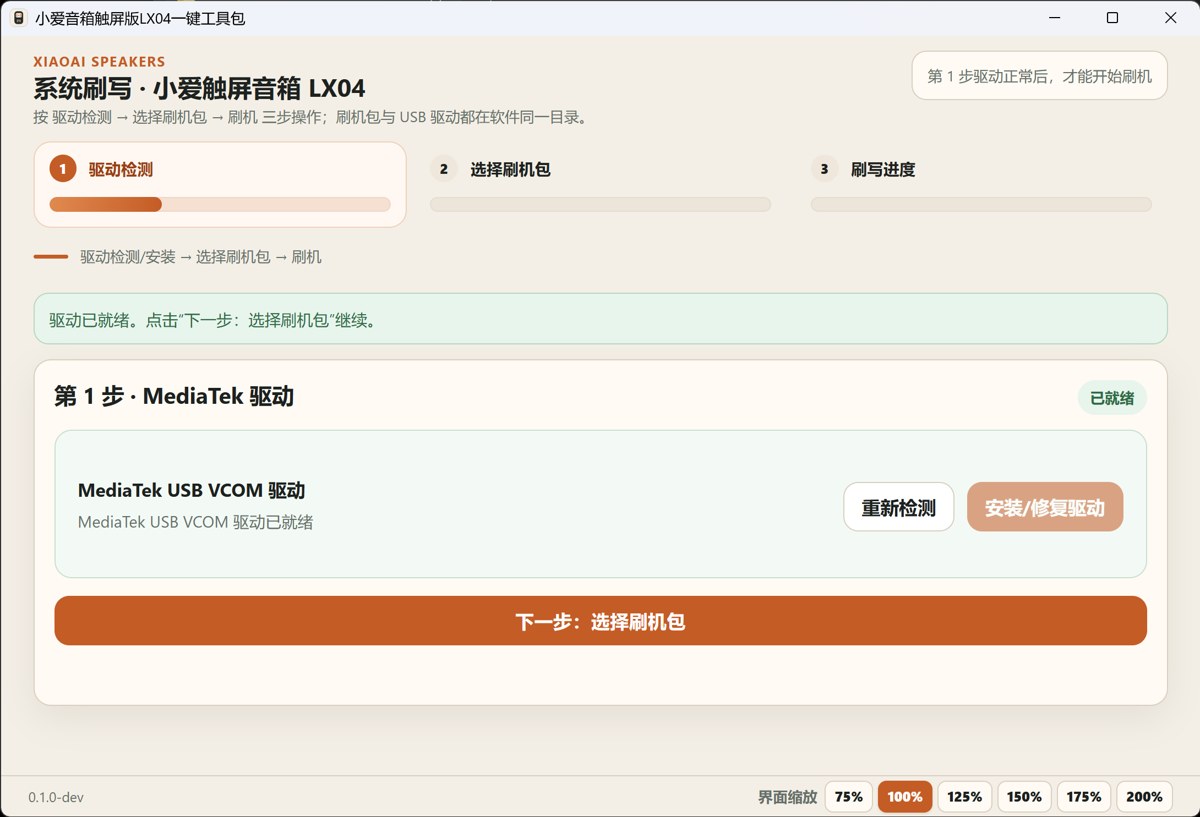The height and width of the screenshot is (817, 1200).
Task: Click the green 驱动已就绪 notification banner
Action: [600, 319]
